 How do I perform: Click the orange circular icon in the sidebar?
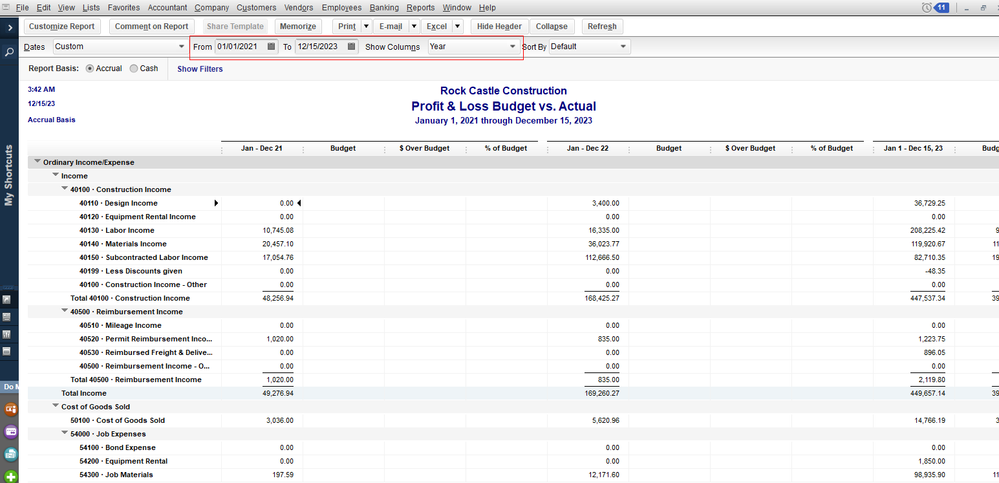pyautogui.click(x=10, y=408)
